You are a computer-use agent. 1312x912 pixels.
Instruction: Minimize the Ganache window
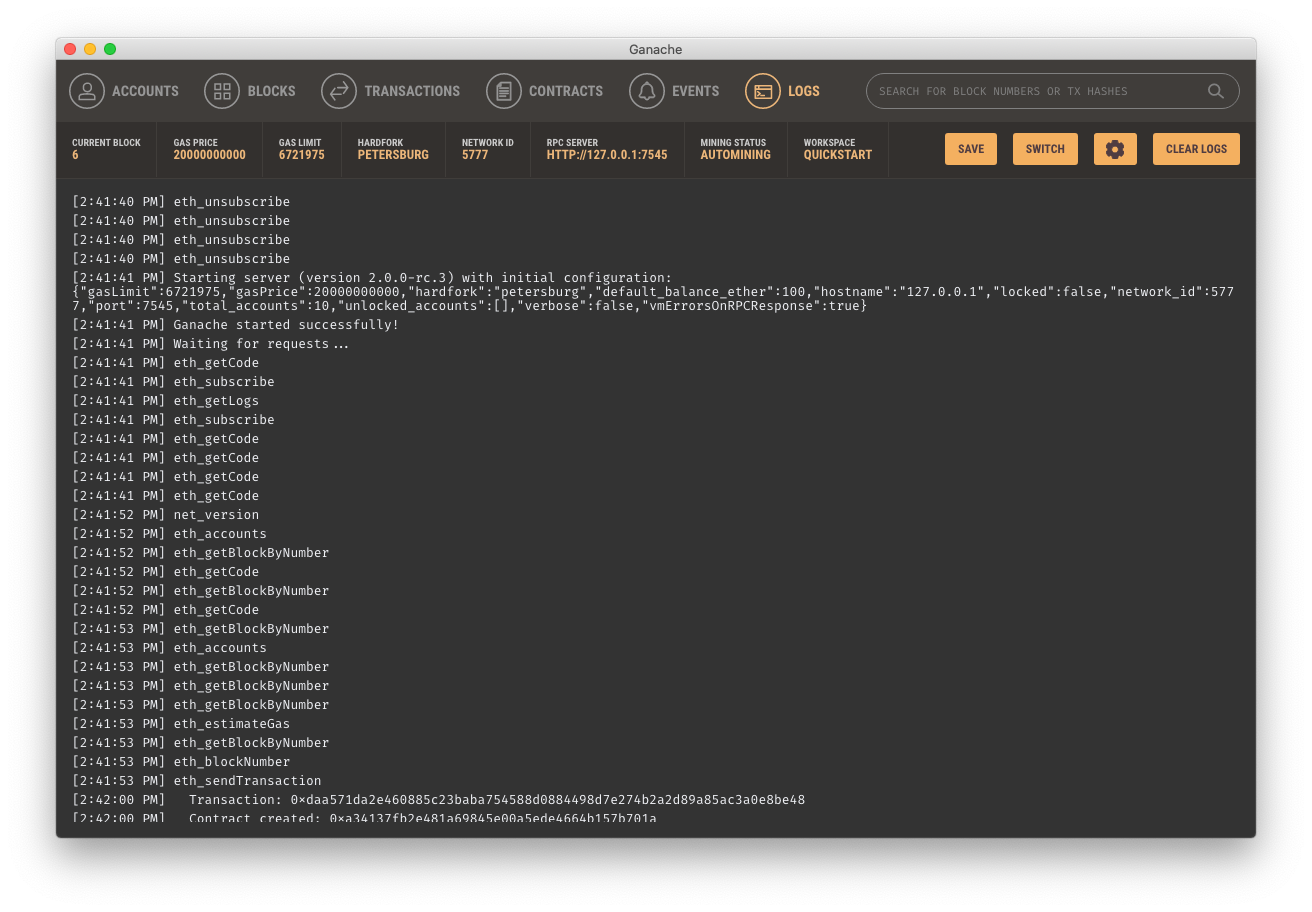click(x=90, y=49)
